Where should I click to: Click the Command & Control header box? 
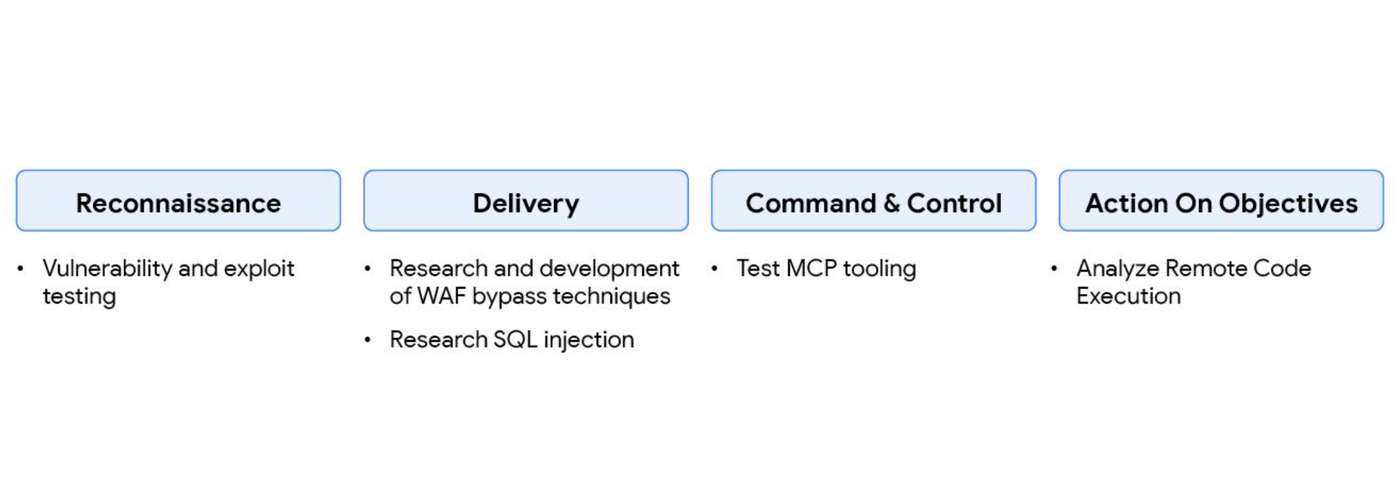(873, 201)
